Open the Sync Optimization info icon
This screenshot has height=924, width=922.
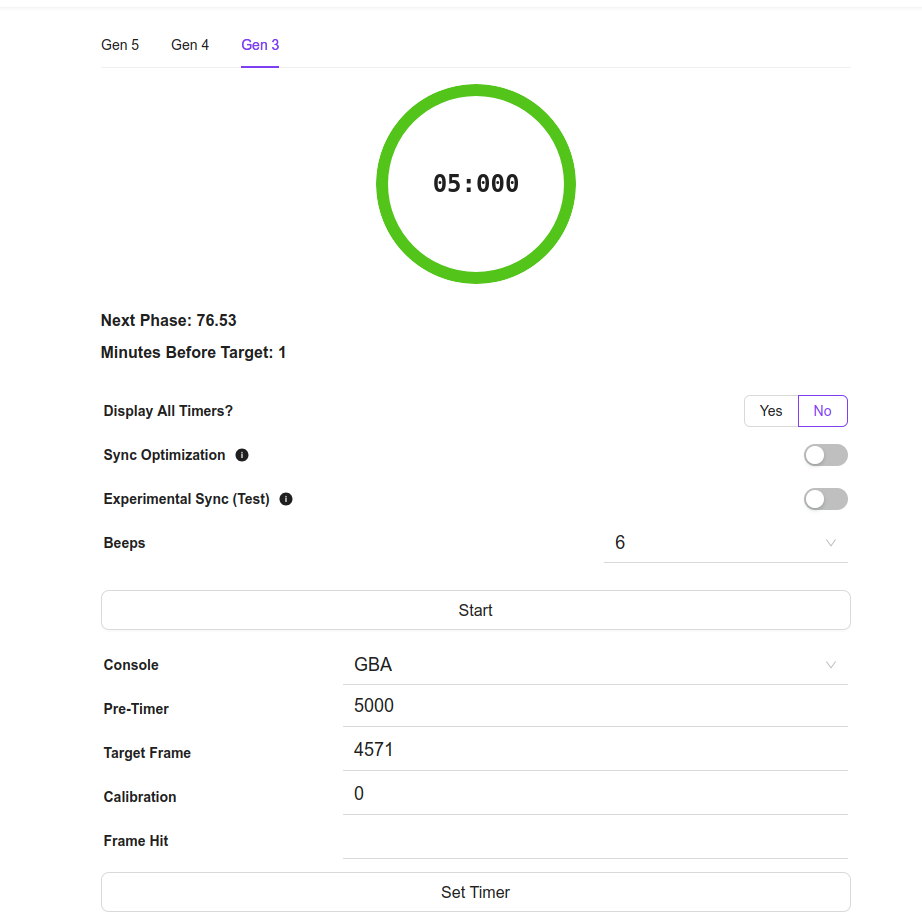point(242,455)
